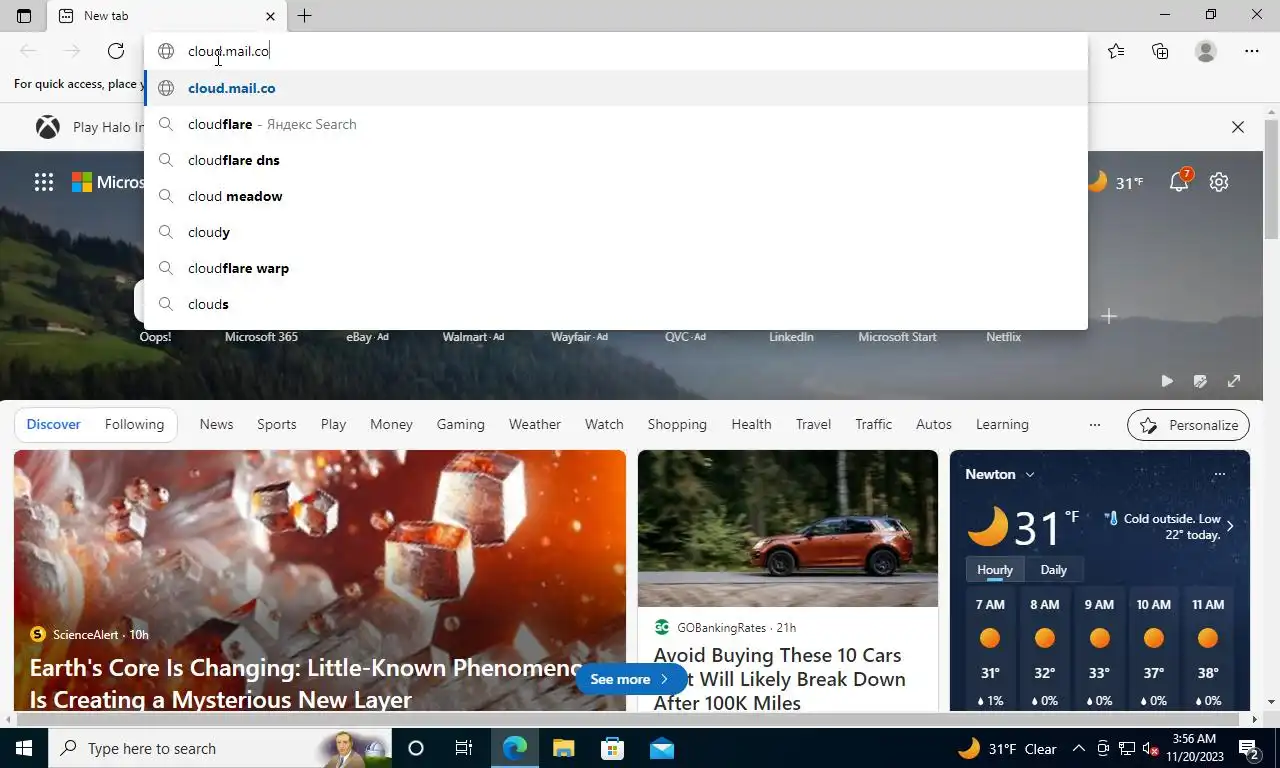Select the cloud.mail.co URL suggestion

click(616, 88)
